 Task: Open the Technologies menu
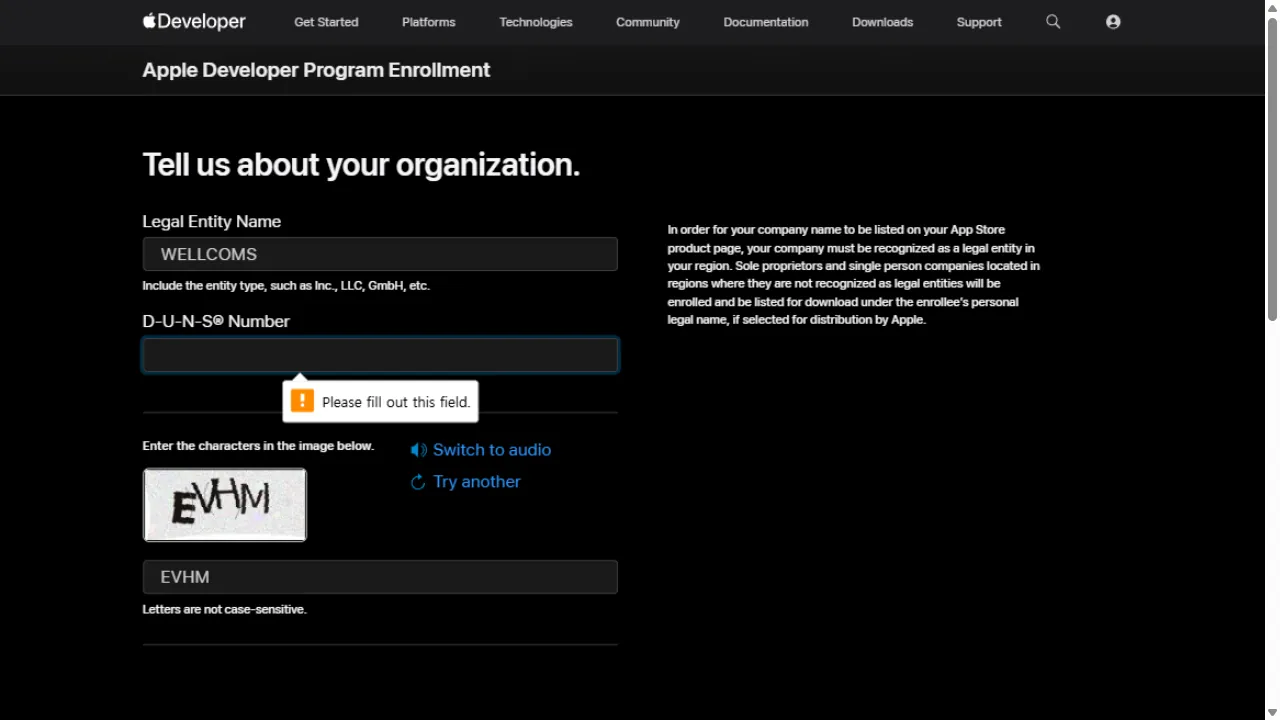tap(536, 22)
